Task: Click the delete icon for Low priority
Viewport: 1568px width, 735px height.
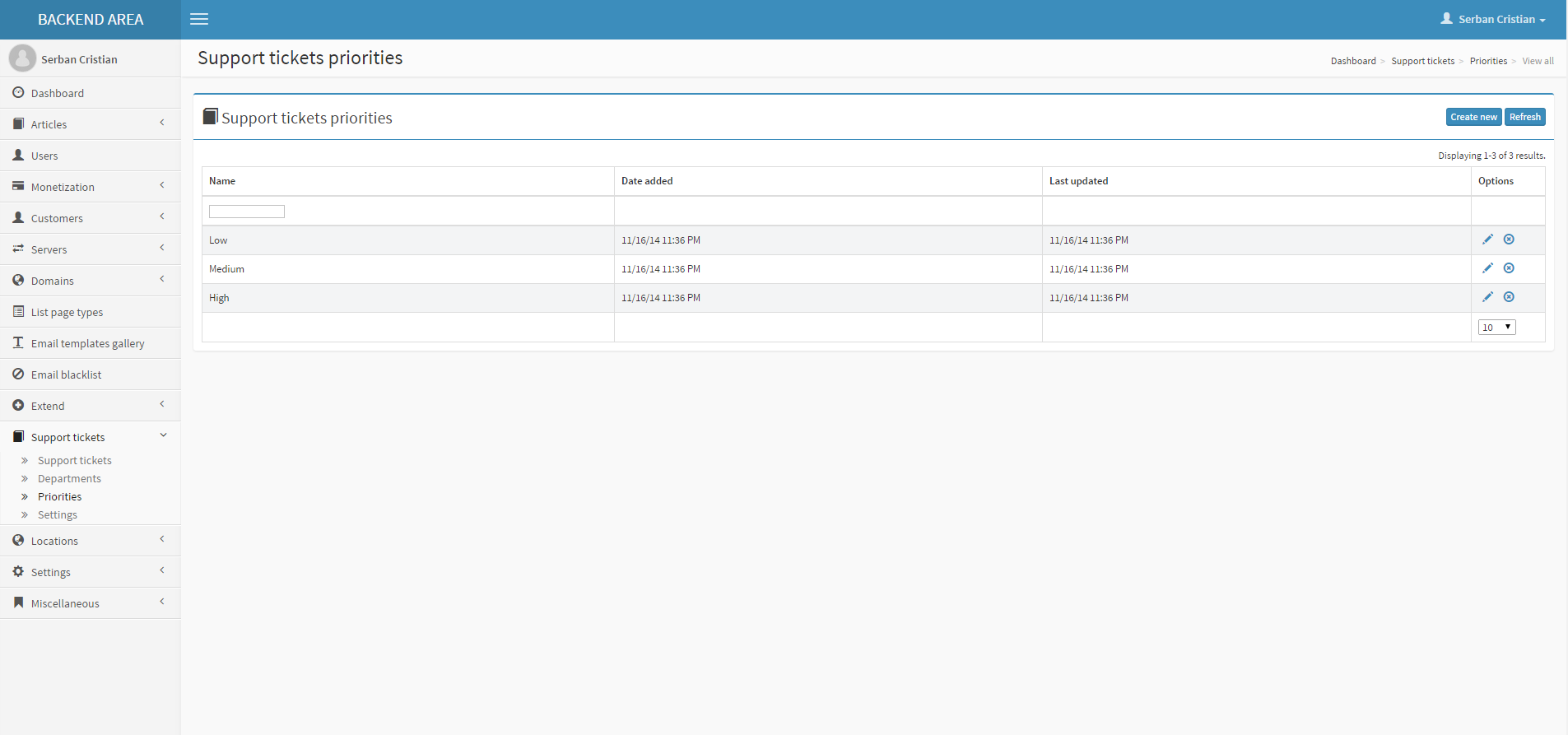Action: [x=1509, y=240]
